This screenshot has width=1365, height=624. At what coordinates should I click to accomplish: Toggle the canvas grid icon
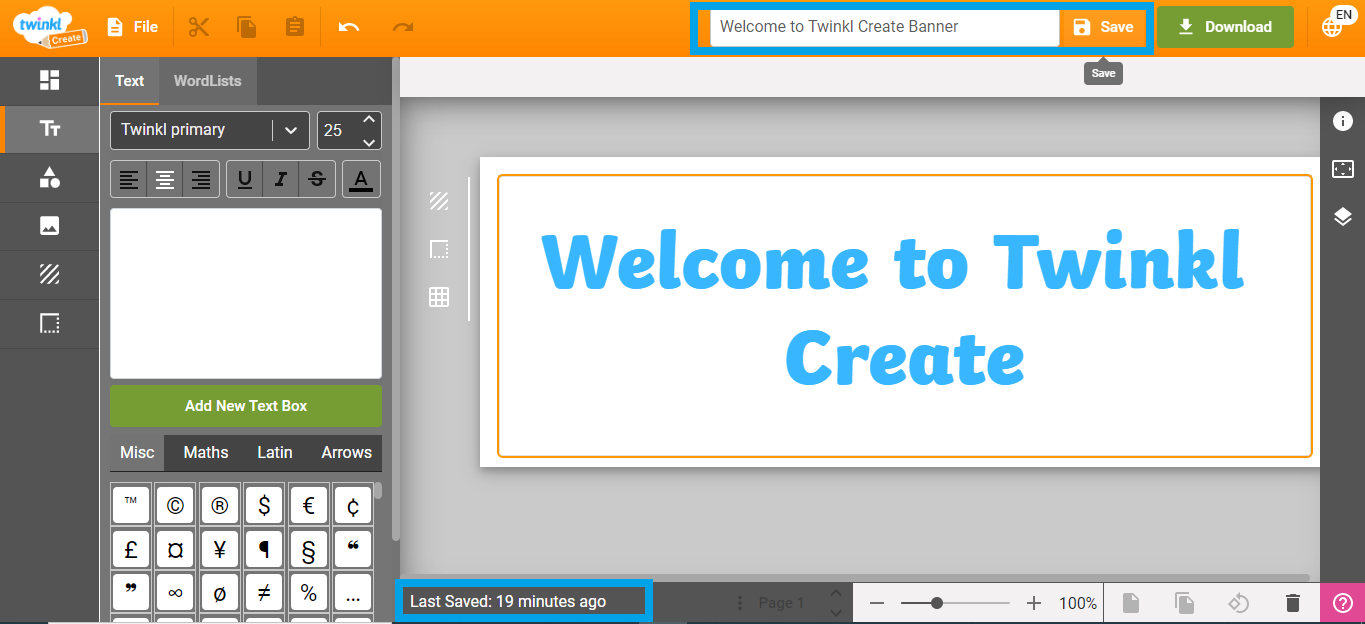(439, 297)
